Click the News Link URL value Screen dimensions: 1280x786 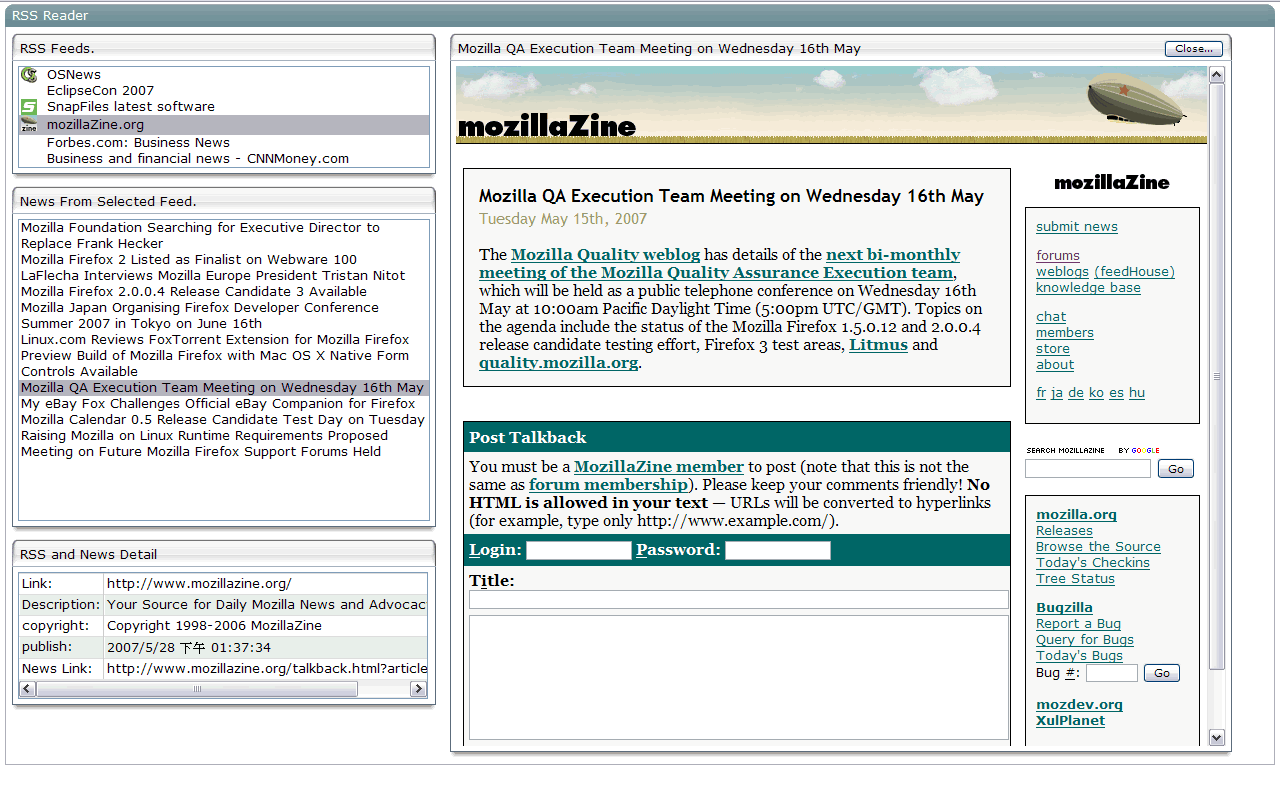[x=266, y=669]
